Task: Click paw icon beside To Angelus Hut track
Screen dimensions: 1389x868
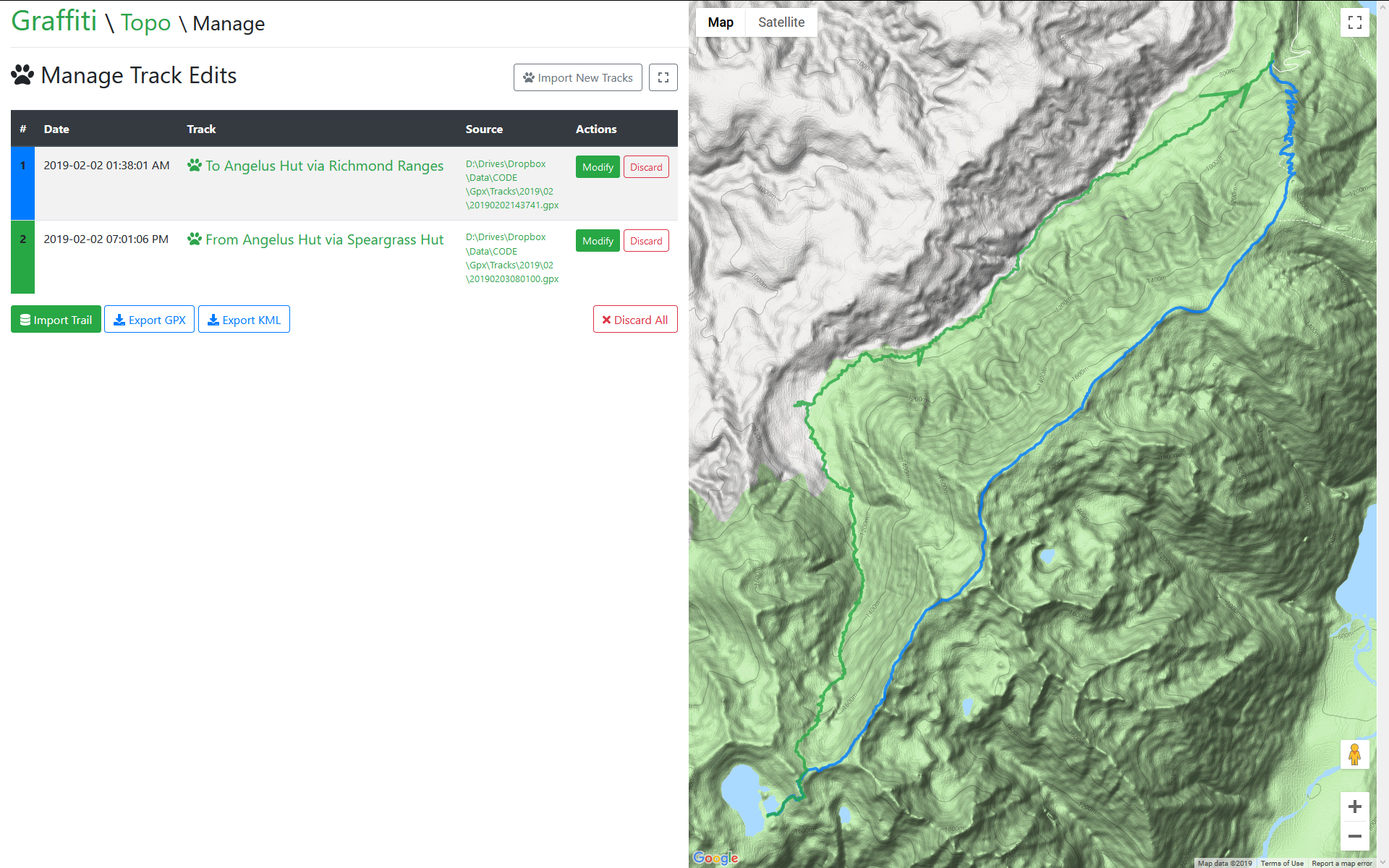Action: point(194,166)
